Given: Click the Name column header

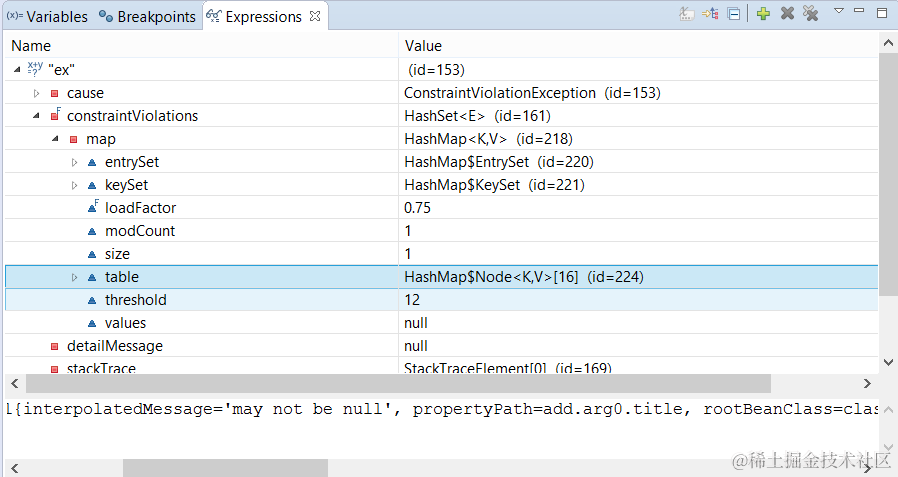Looking at the screenshot, I should (202, 46).
